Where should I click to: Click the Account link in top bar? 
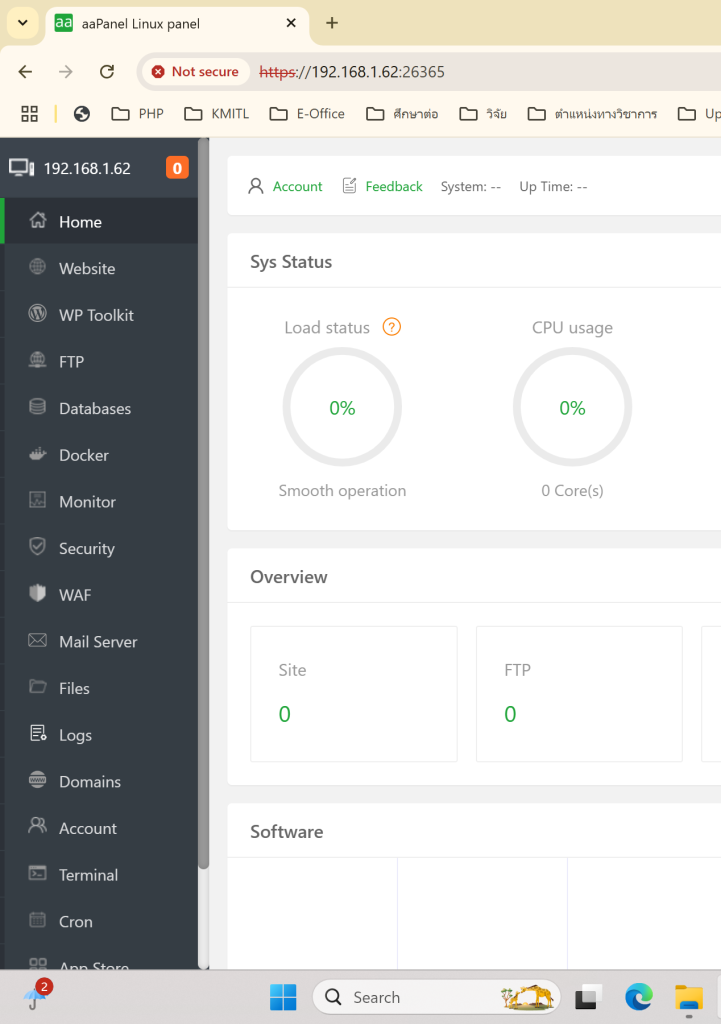(x=297, y=186)
